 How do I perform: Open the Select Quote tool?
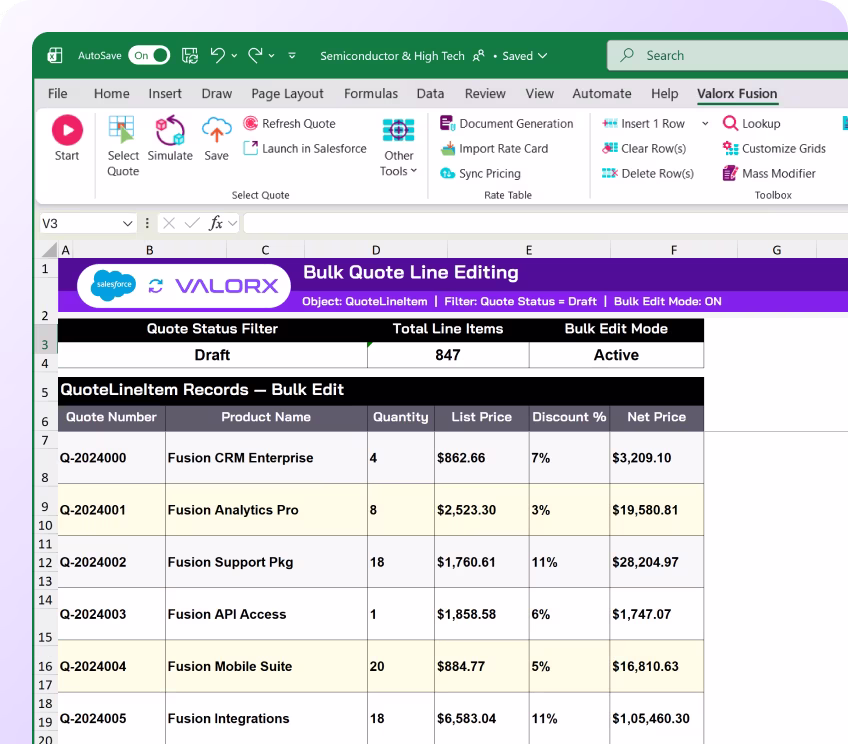123,146
